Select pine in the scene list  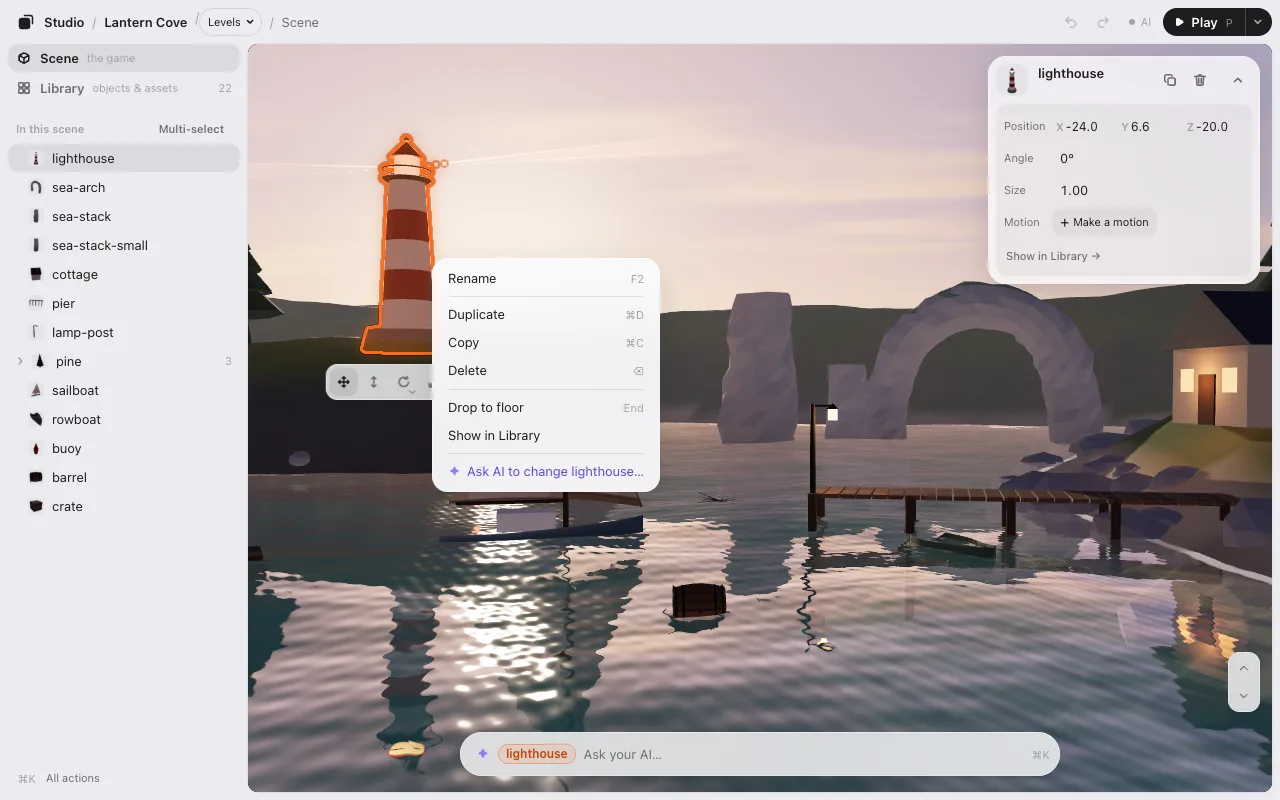[x=124, y=361]
